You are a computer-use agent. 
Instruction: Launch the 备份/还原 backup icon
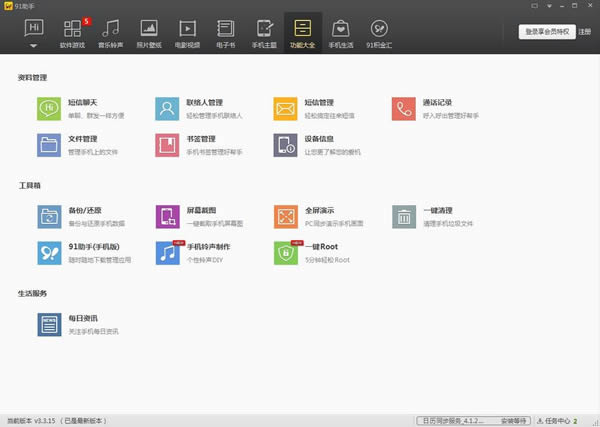click(49, 217)
